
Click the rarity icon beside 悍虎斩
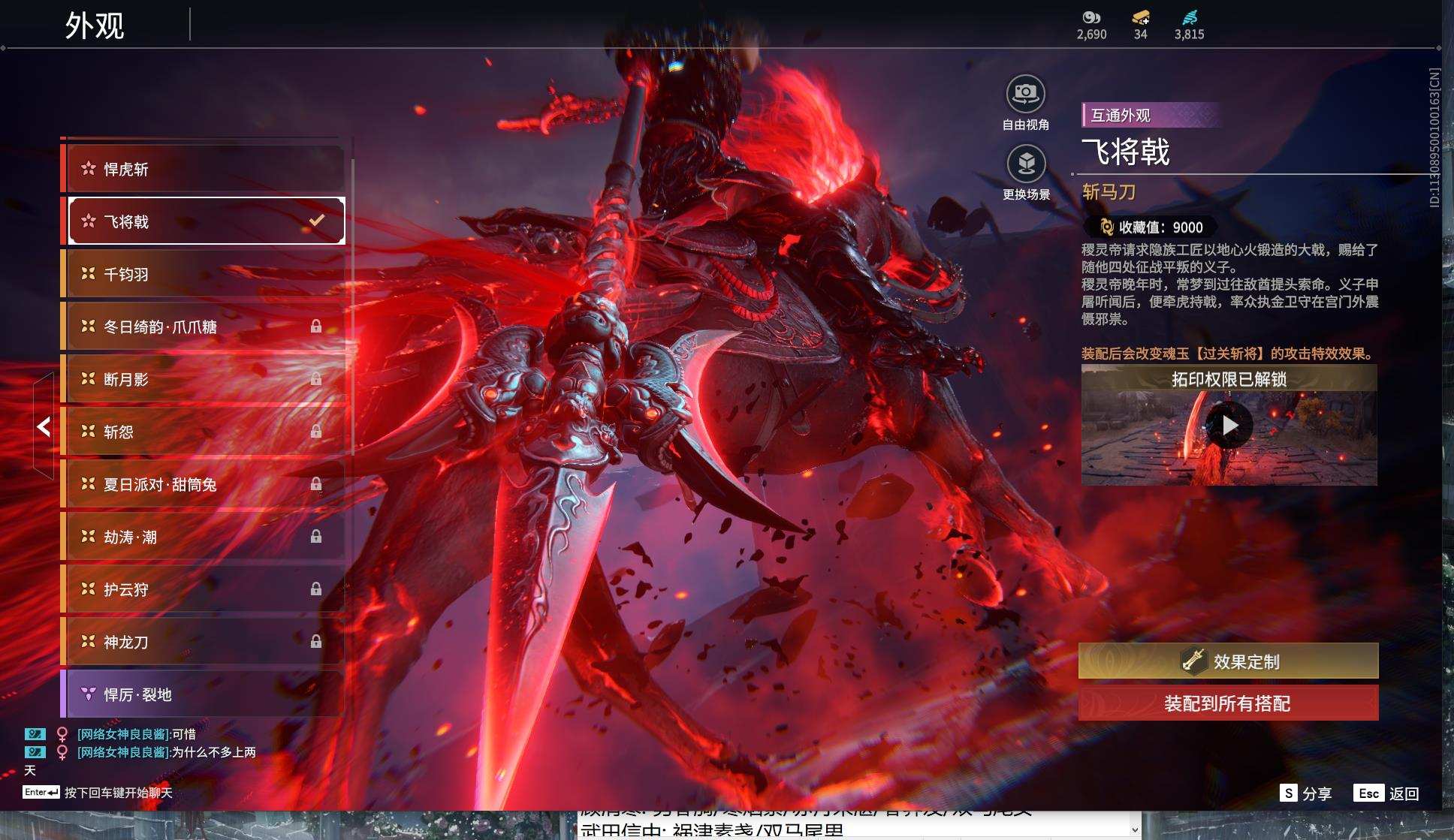(x=88, y=168)
